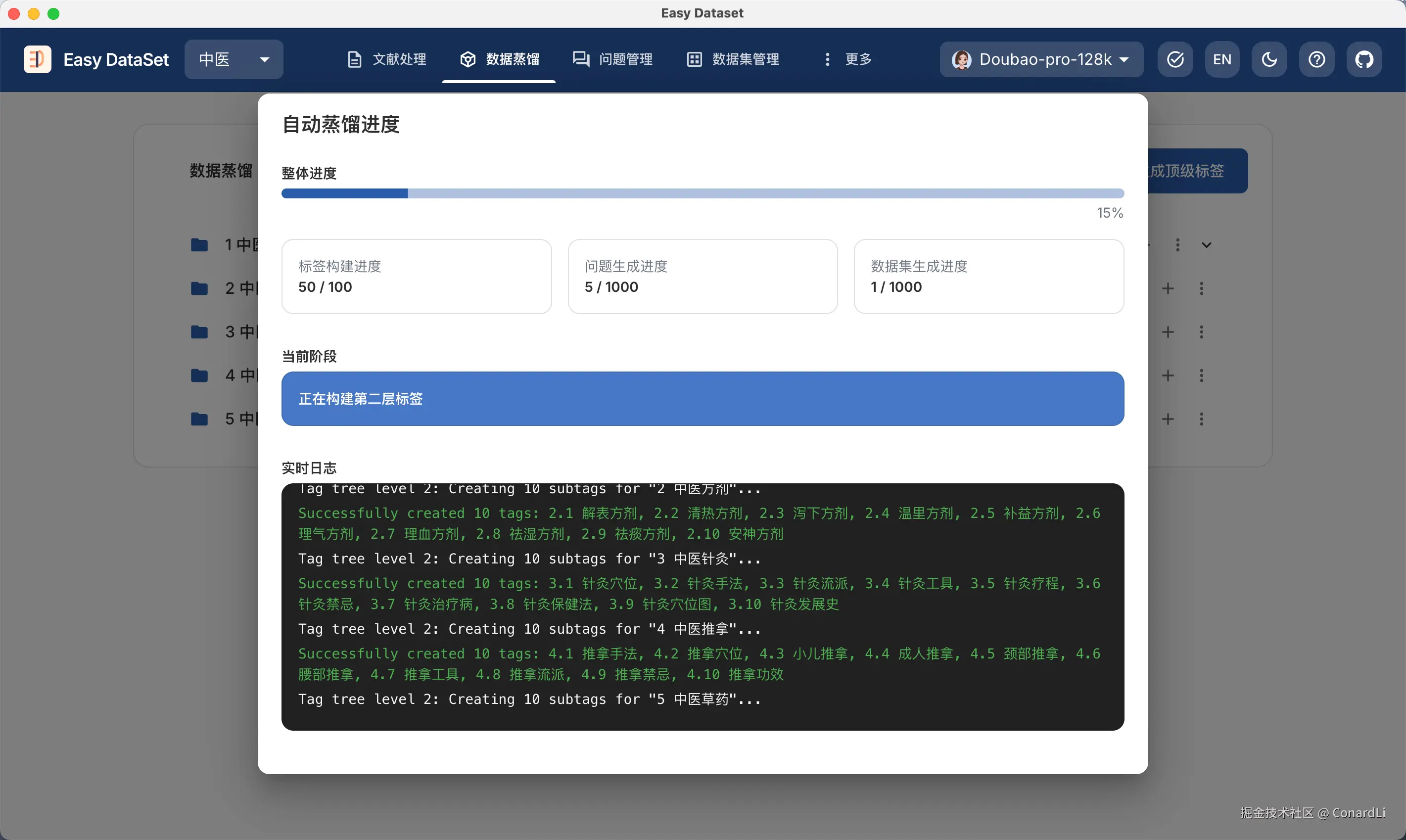Open the Doubao-pro-128k model dropdown
Viewport: 1406px width, 840px height.
[1041, 59]
